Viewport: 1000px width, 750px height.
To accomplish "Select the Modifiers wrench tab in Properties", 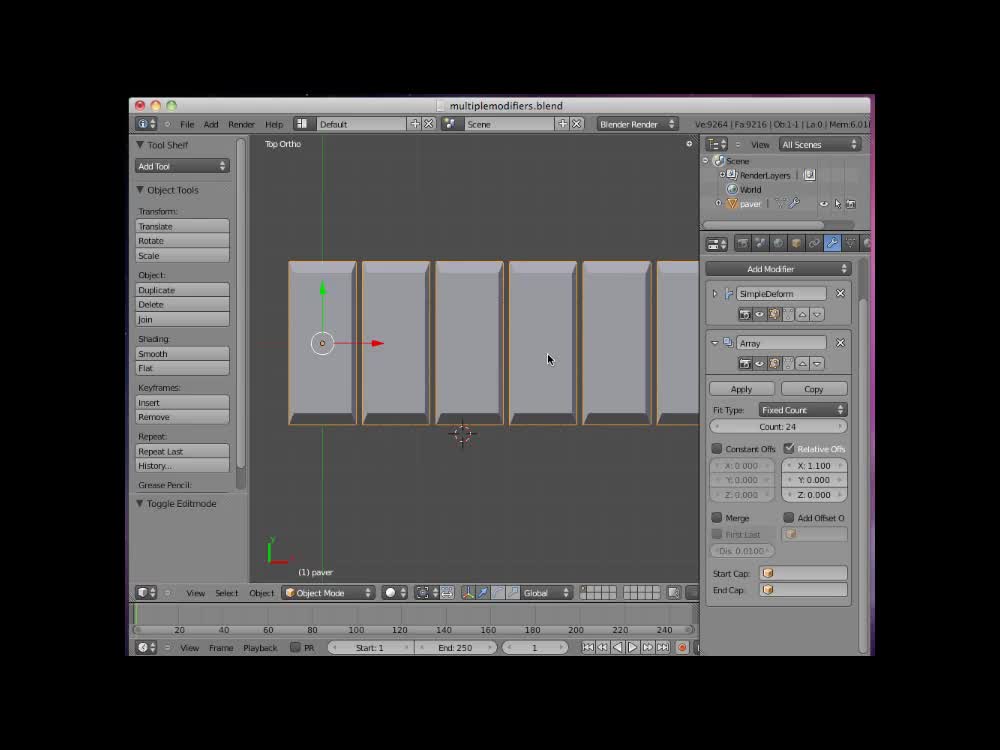I will pyautogui.click(x=833, y=242).
